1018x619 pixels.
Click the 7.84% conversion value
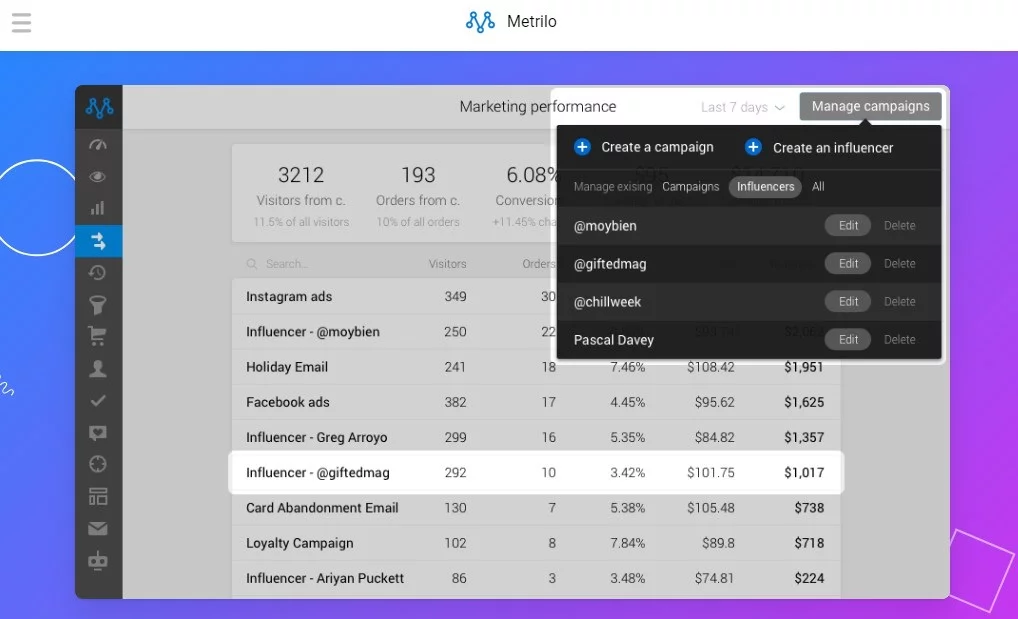[x=628, y=543]
